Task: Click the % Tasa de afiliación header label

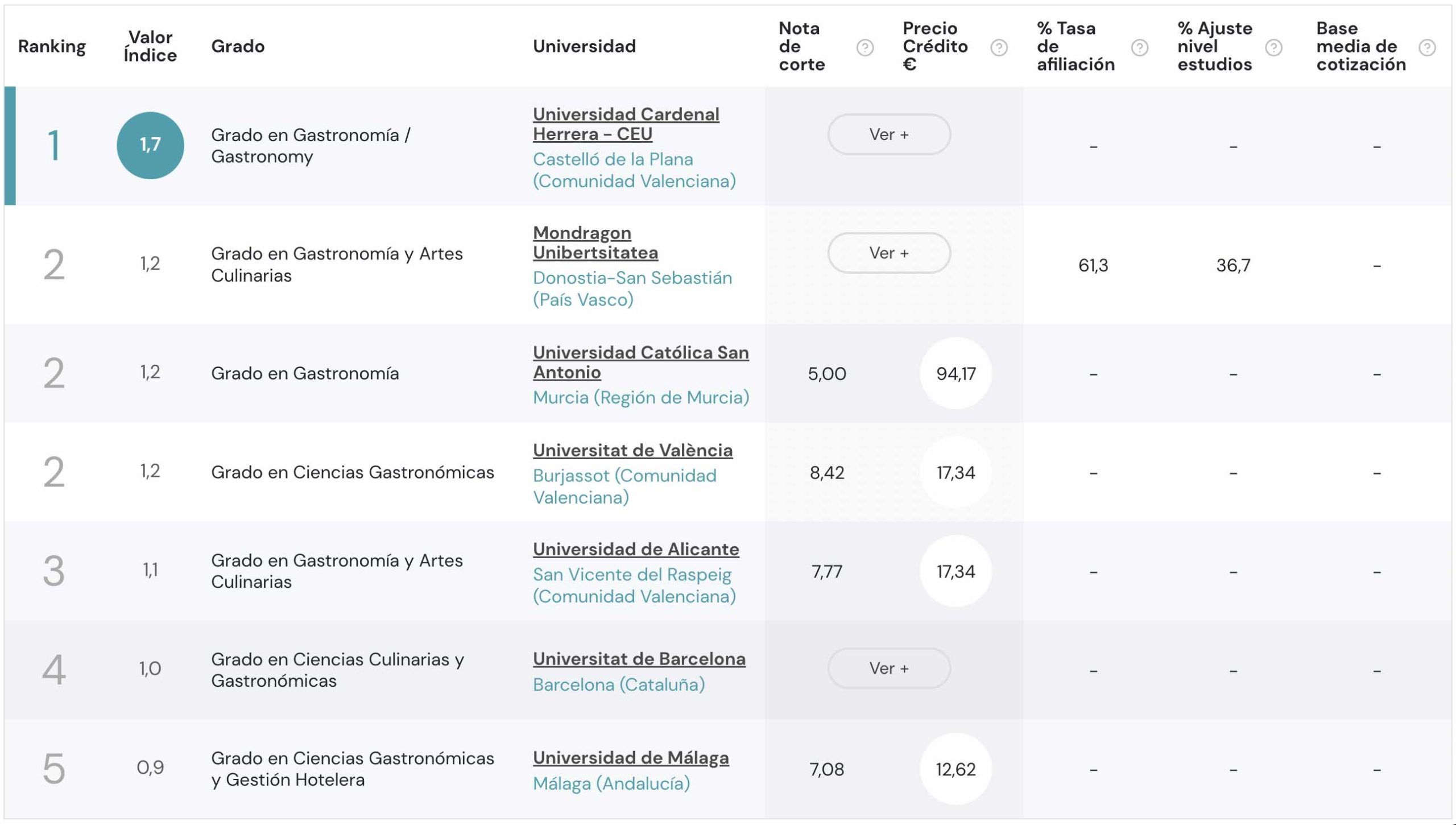Action: [1076, 46]
